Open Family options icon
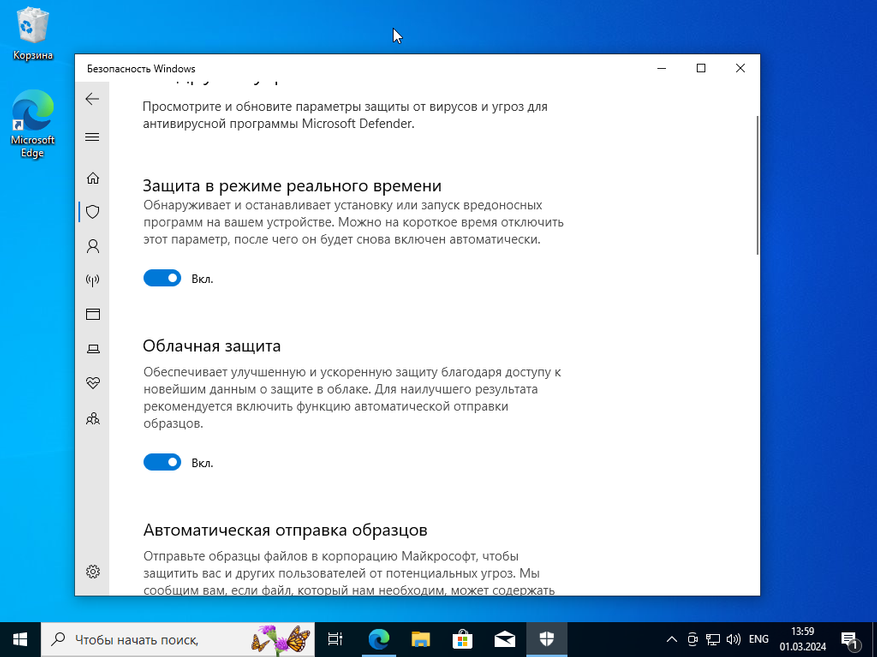Viewport: 877px width, 657px height. tap(93, 418)
